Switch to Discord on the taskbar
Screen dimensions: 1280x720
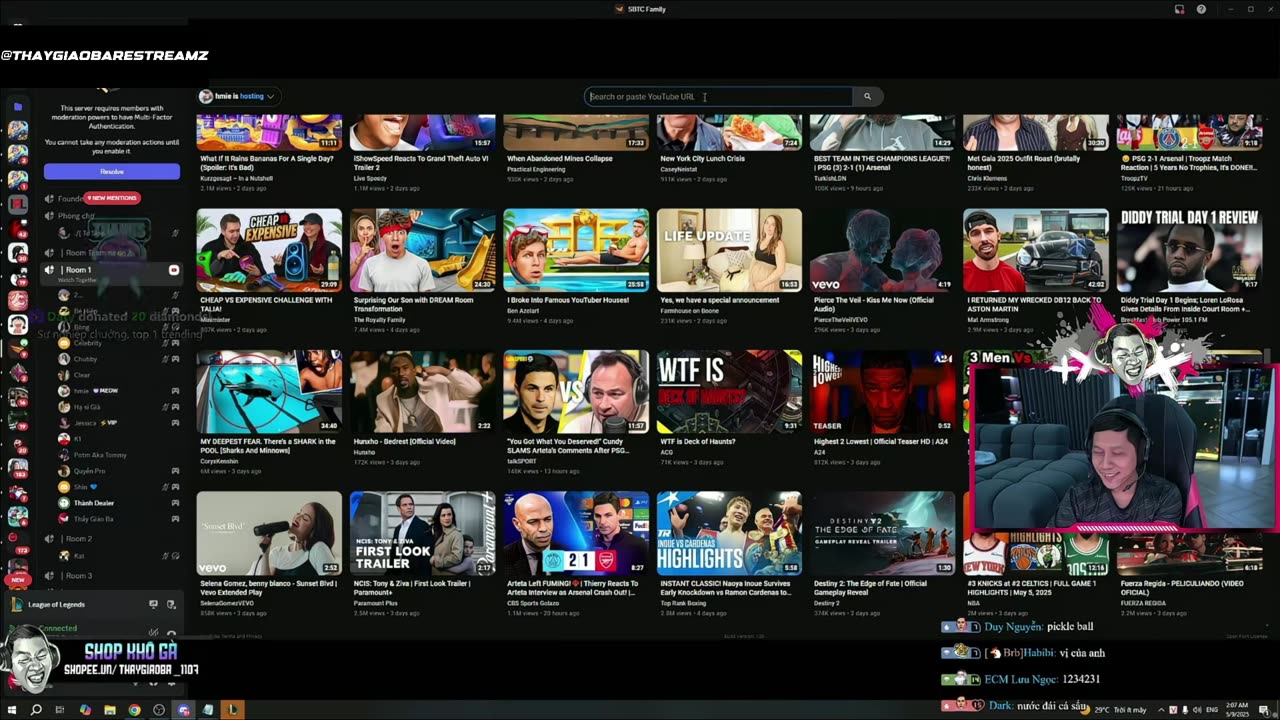tap(184, 710)
